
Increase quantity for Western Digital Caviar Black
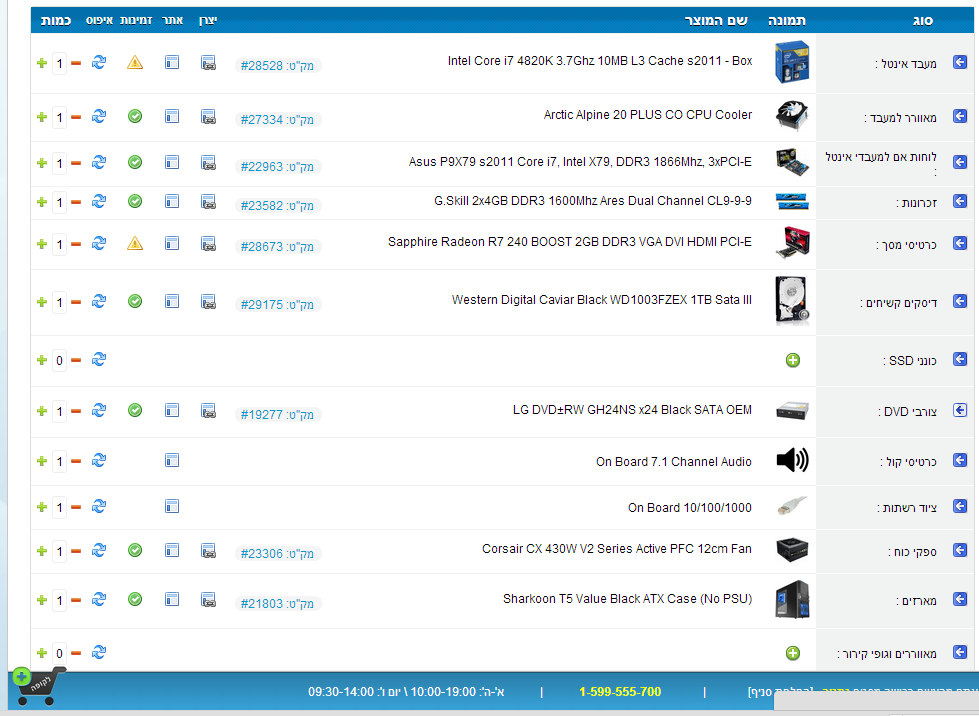42,302
